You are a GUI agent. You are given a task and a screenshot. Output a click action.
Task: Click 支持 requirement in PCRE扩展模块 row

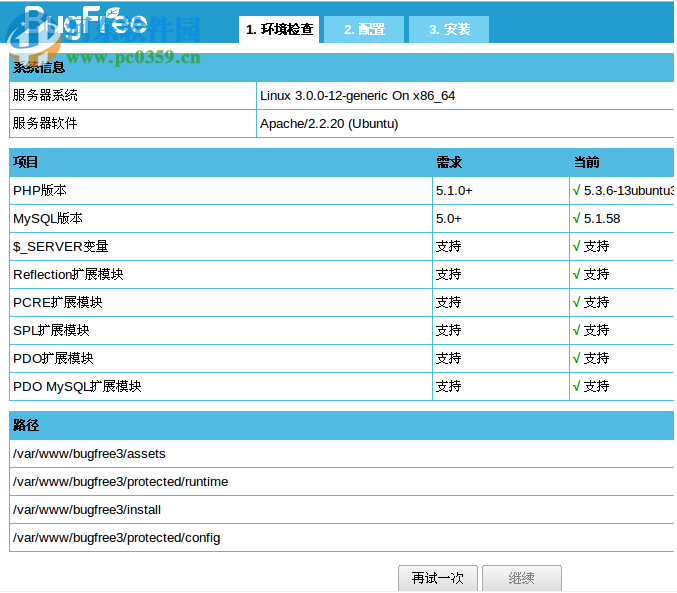click(x=449, y=302)
